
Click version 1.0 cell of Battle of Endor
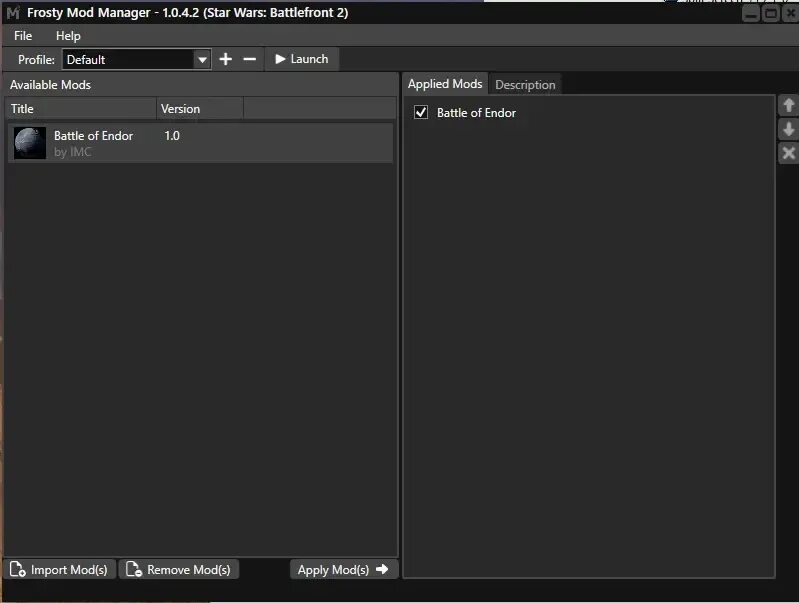point(172,136)
